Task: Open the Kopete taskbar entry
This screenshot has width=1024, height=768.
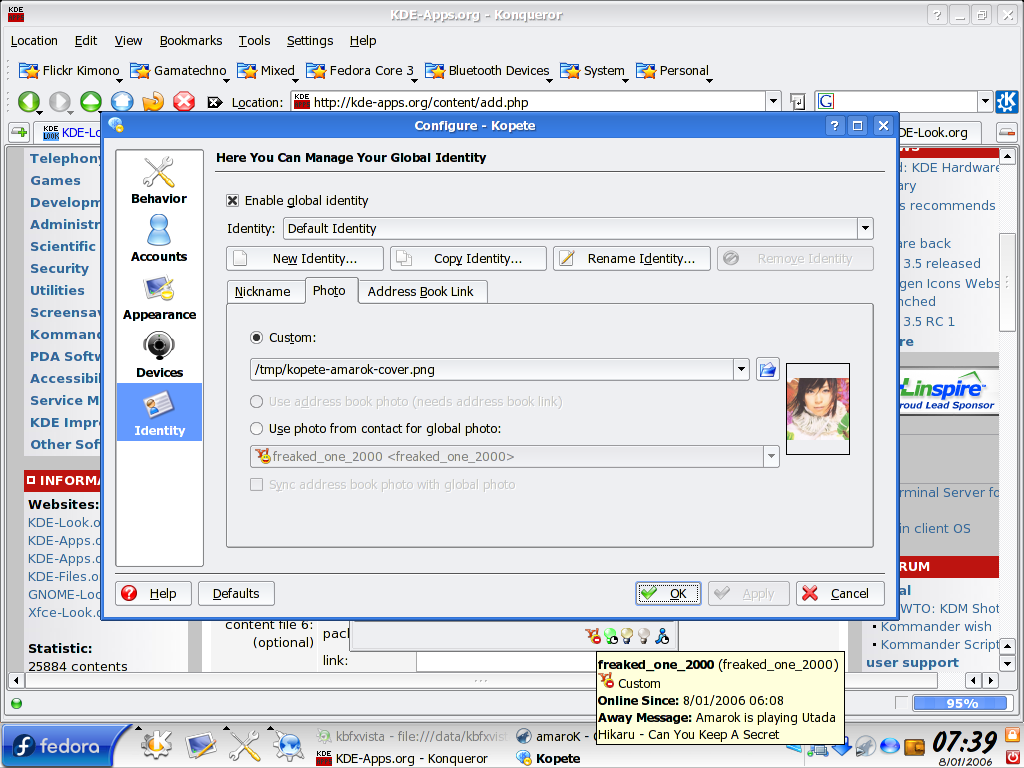Action: tap(549, 758)
